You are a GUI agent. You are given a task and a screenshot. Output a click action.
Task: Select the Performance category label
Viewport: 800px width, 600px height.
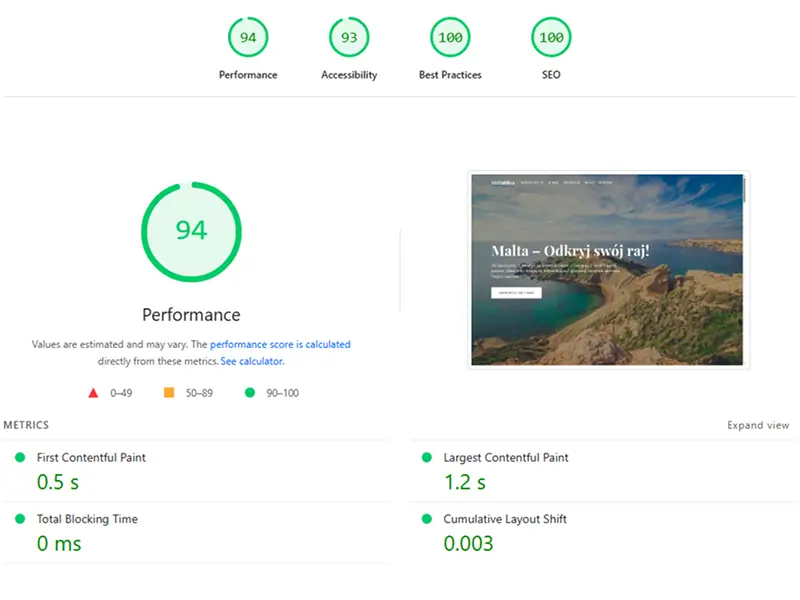pyautogui.click(x=248, y=75)
